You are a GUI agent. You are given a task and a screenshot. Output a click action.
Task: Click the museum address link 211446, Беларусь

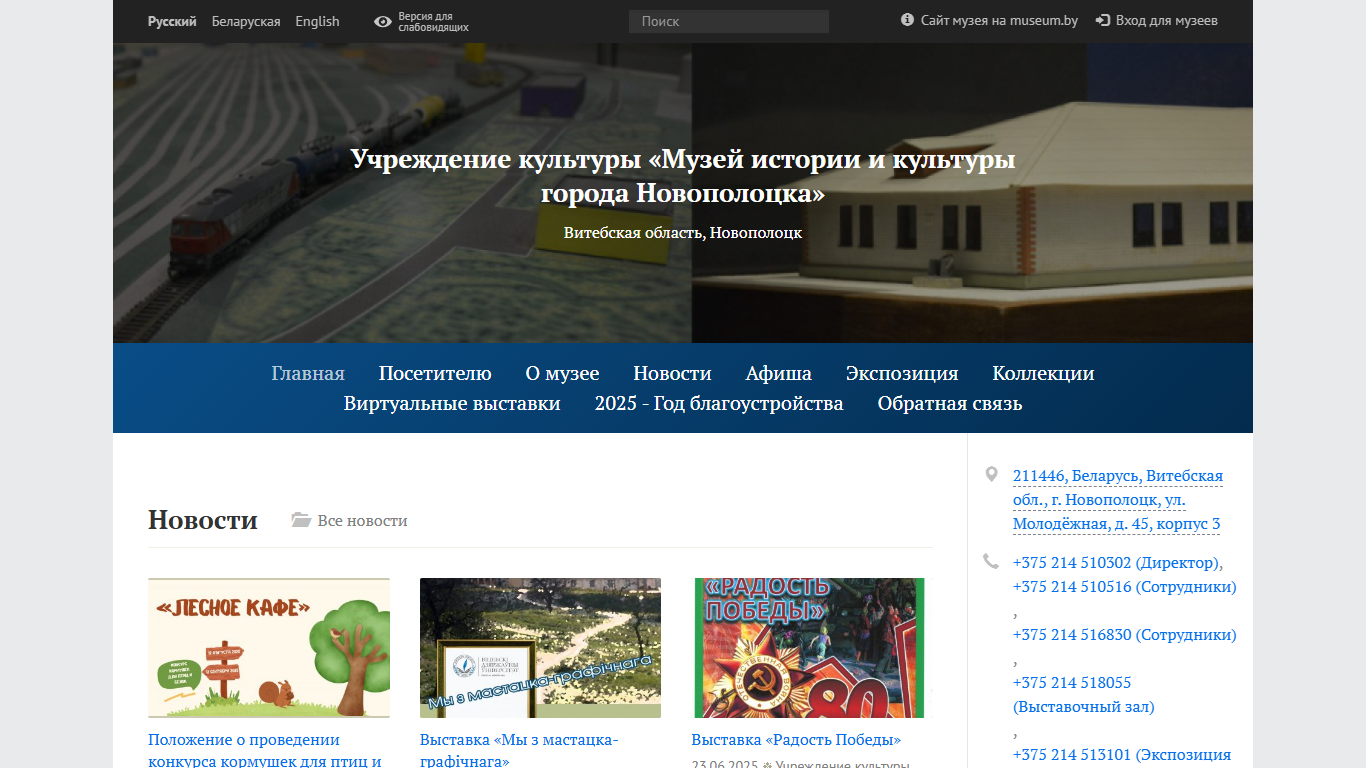click(1118, 500)
